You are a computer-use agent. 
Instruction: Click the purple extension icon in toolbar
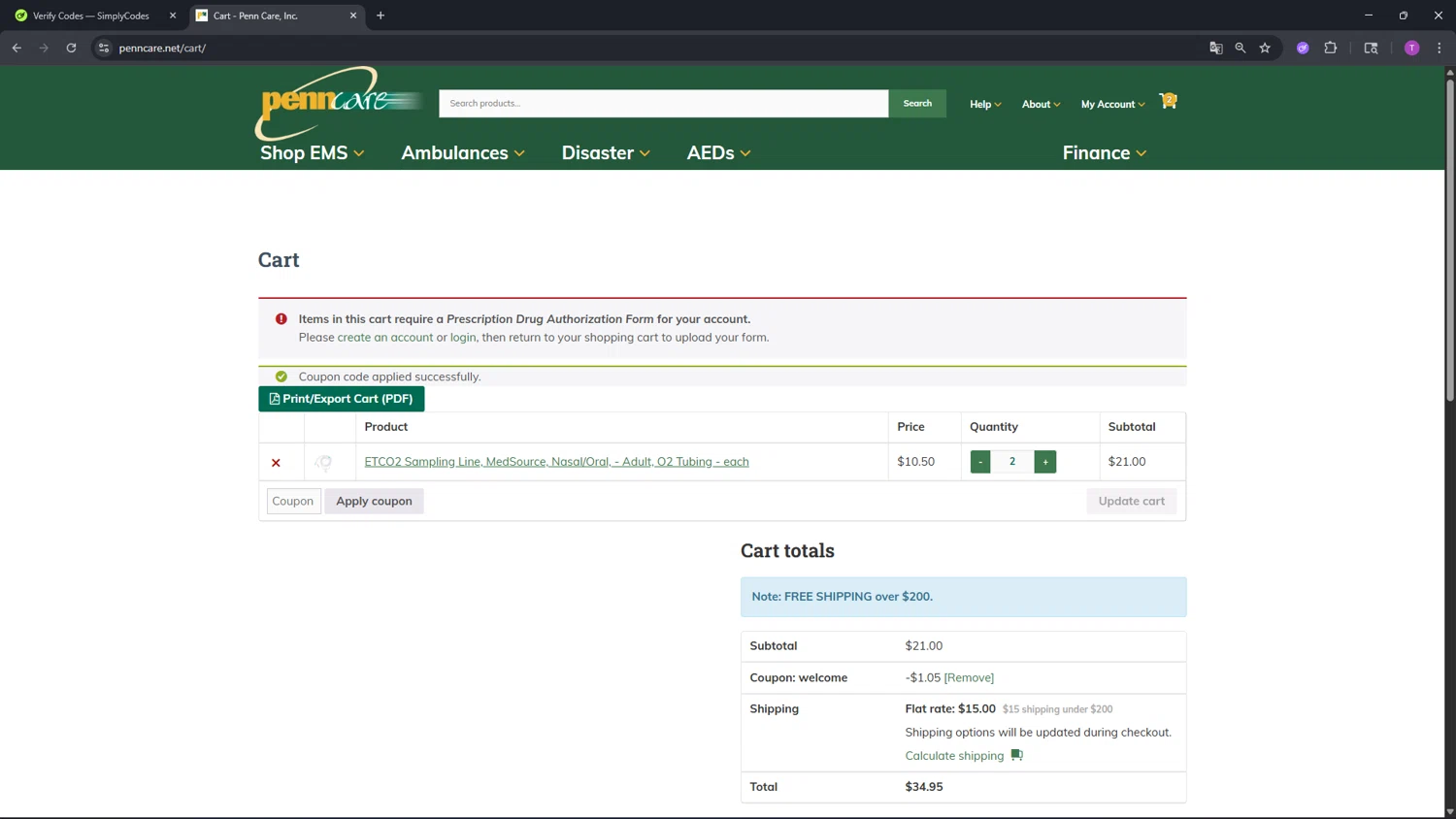pyautogui.click(x=1303, y=48)
